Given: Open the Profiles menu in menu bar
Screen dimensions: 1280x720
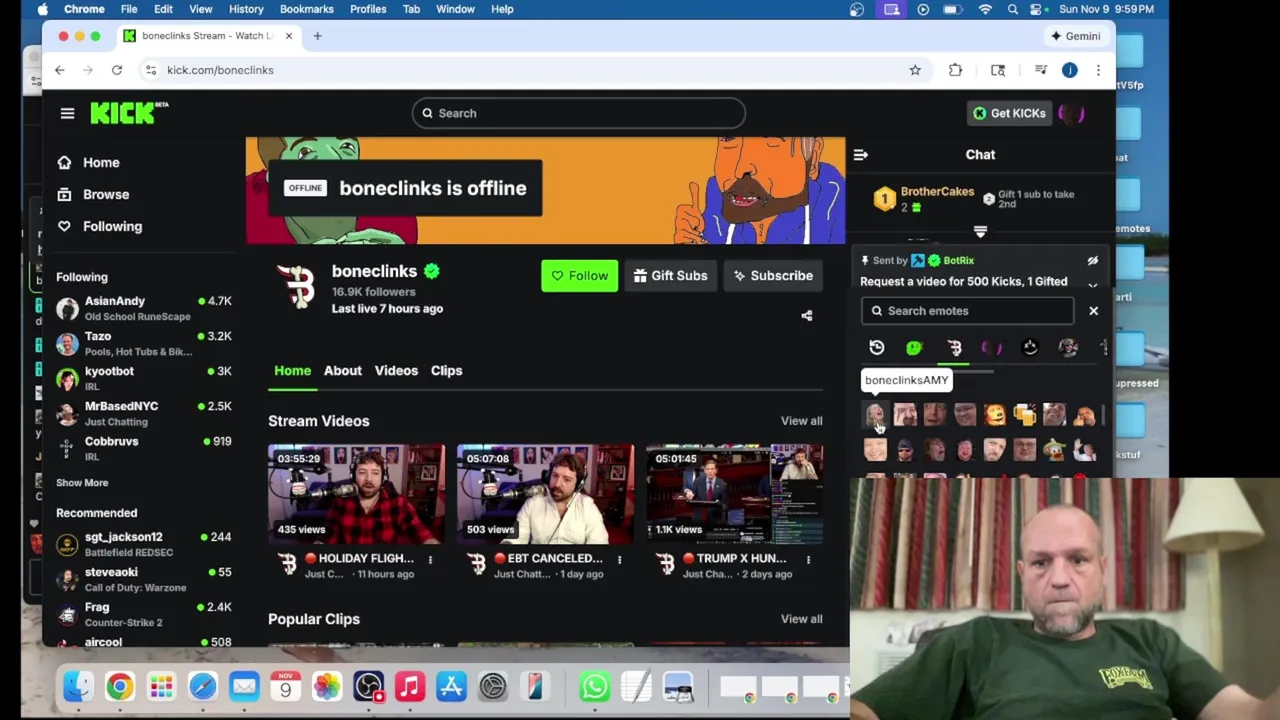Looking at the screenshot, I should point(368,9).
